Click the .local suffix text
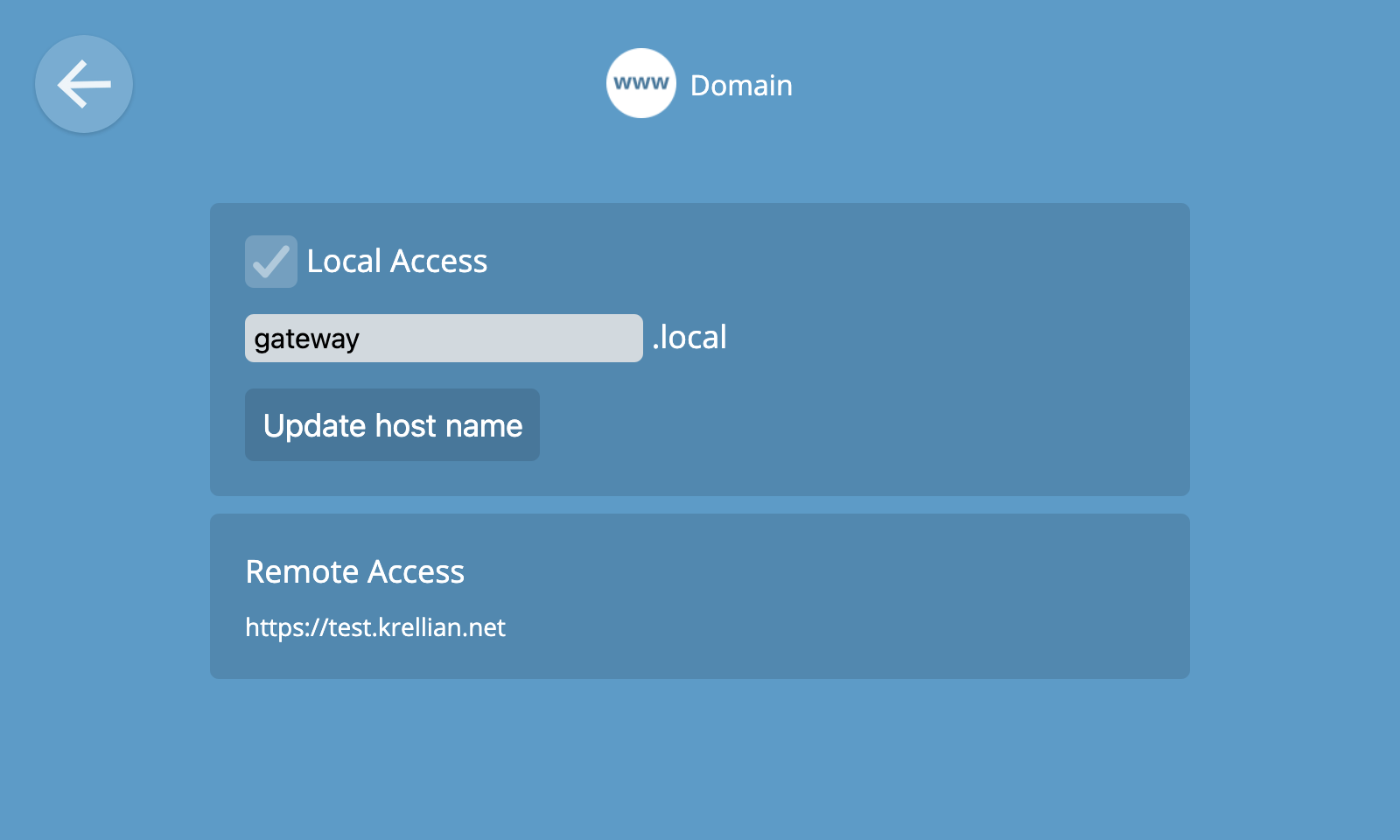 pos(689,337)
